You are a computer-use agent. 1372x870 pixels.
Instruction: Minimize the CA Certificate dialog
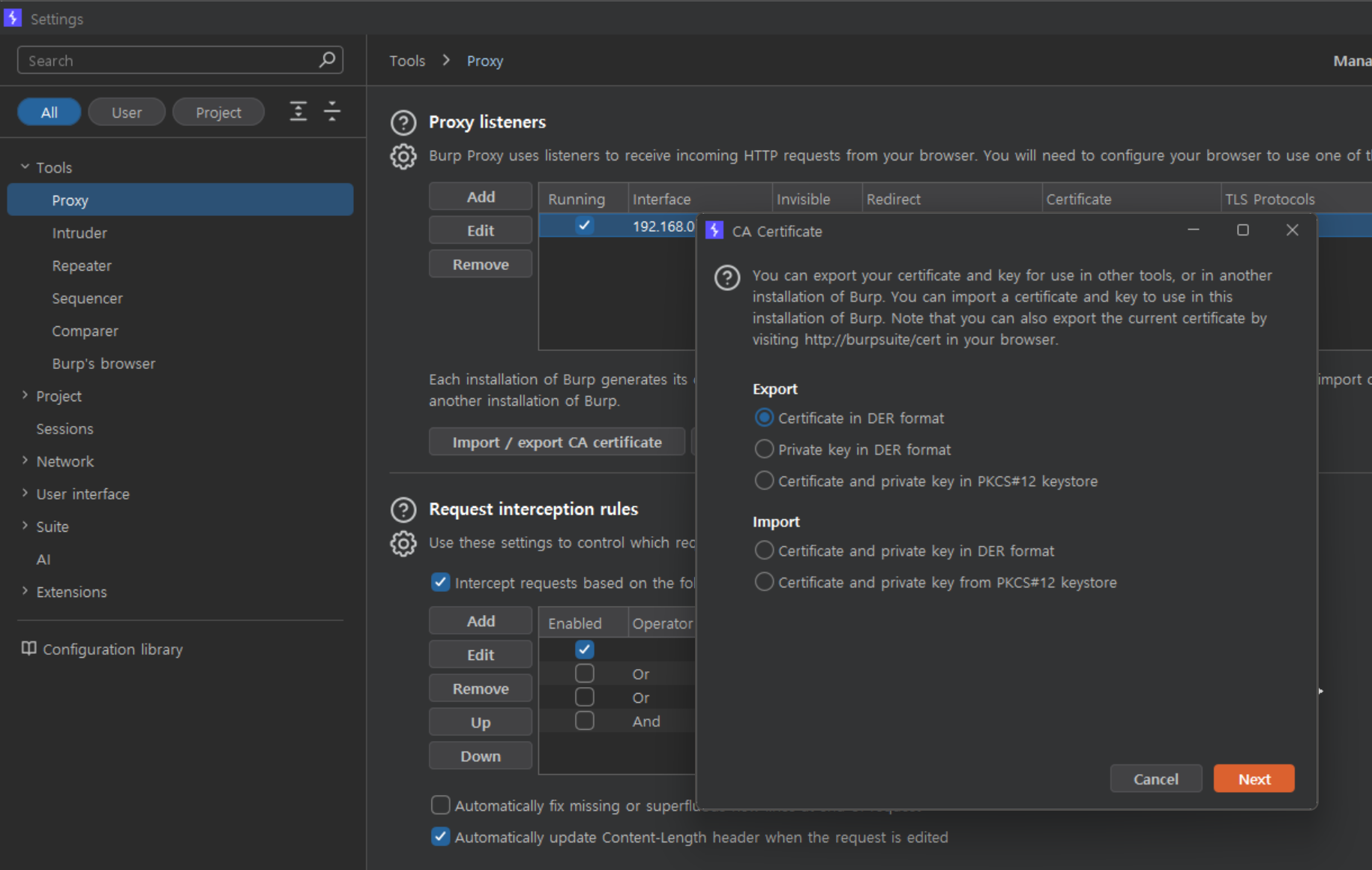point(1194,230)
